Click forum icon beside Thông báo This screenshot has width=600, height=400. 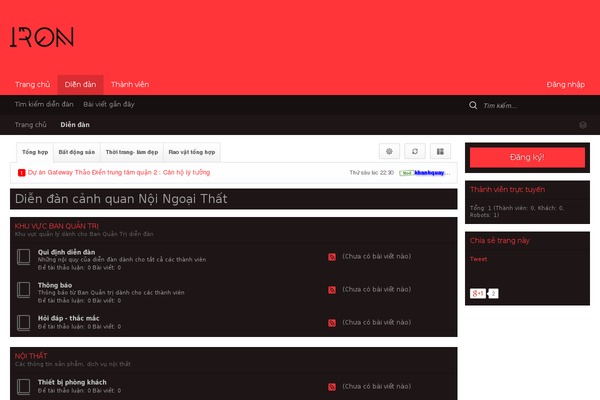click(x=24, y=290)
